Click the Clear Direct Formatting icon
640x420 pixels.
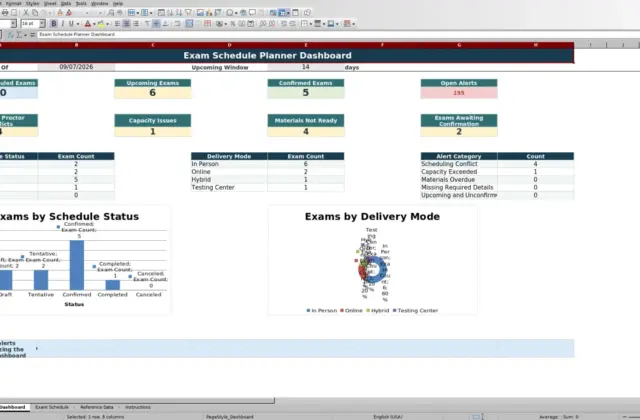coord(69,13)
